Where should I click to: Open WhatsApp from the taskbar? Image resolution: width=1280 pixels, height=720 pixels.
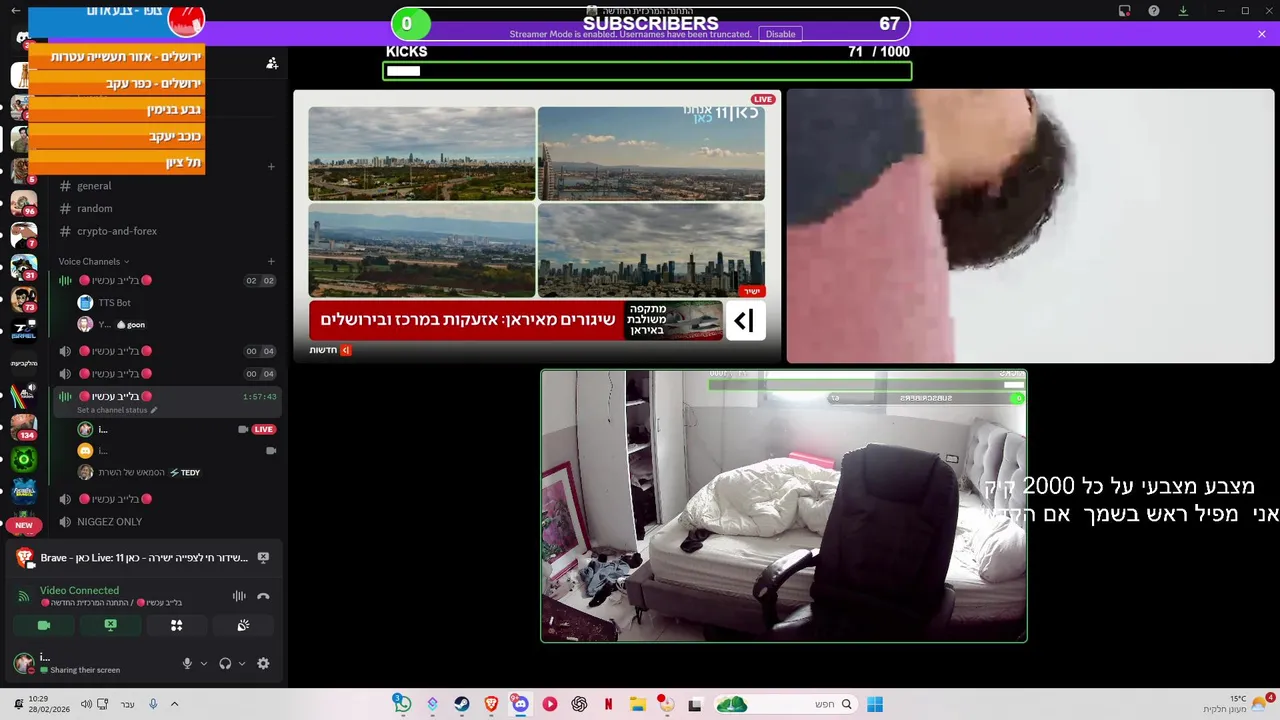tap(402, 704)
